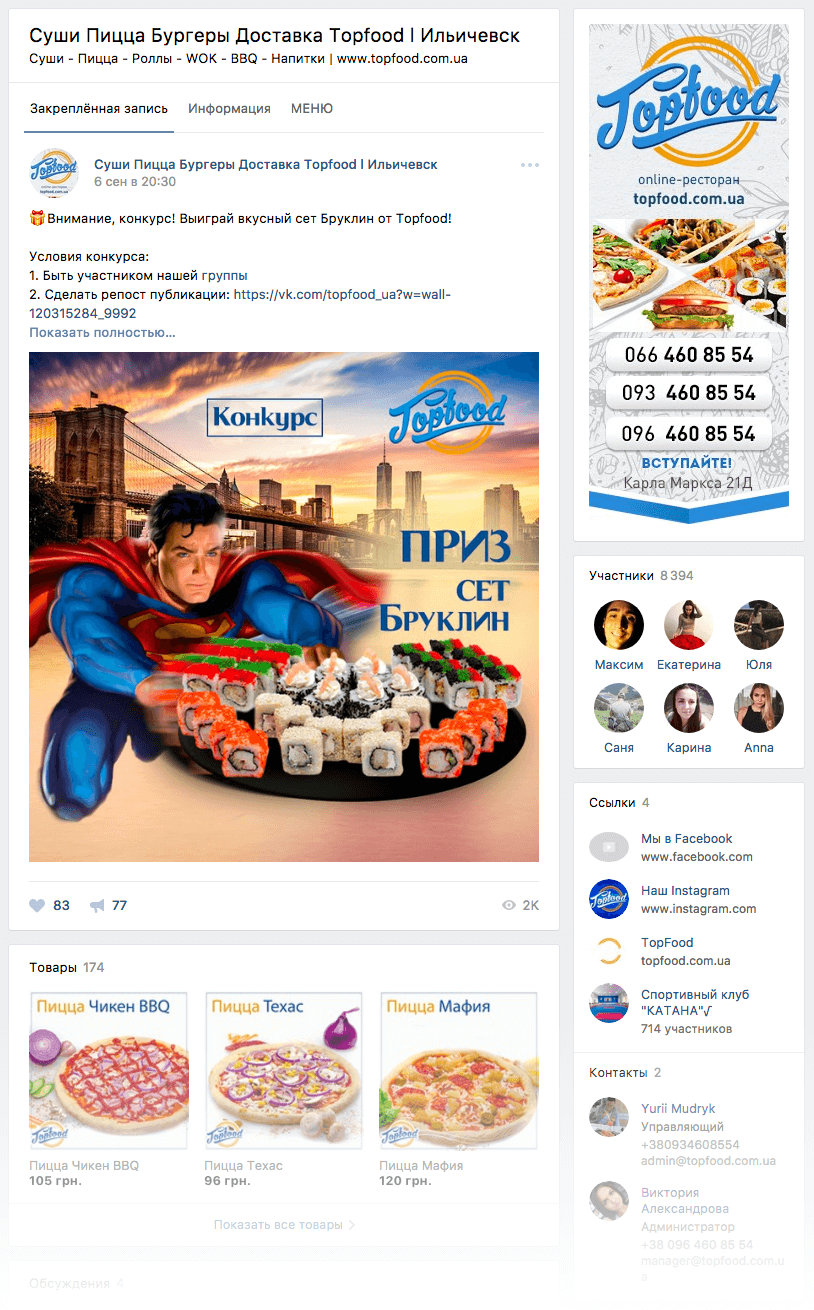This screenshot has width=814, height=1310.
Task: Open the Superman contest image
Action: coord(284,607)
